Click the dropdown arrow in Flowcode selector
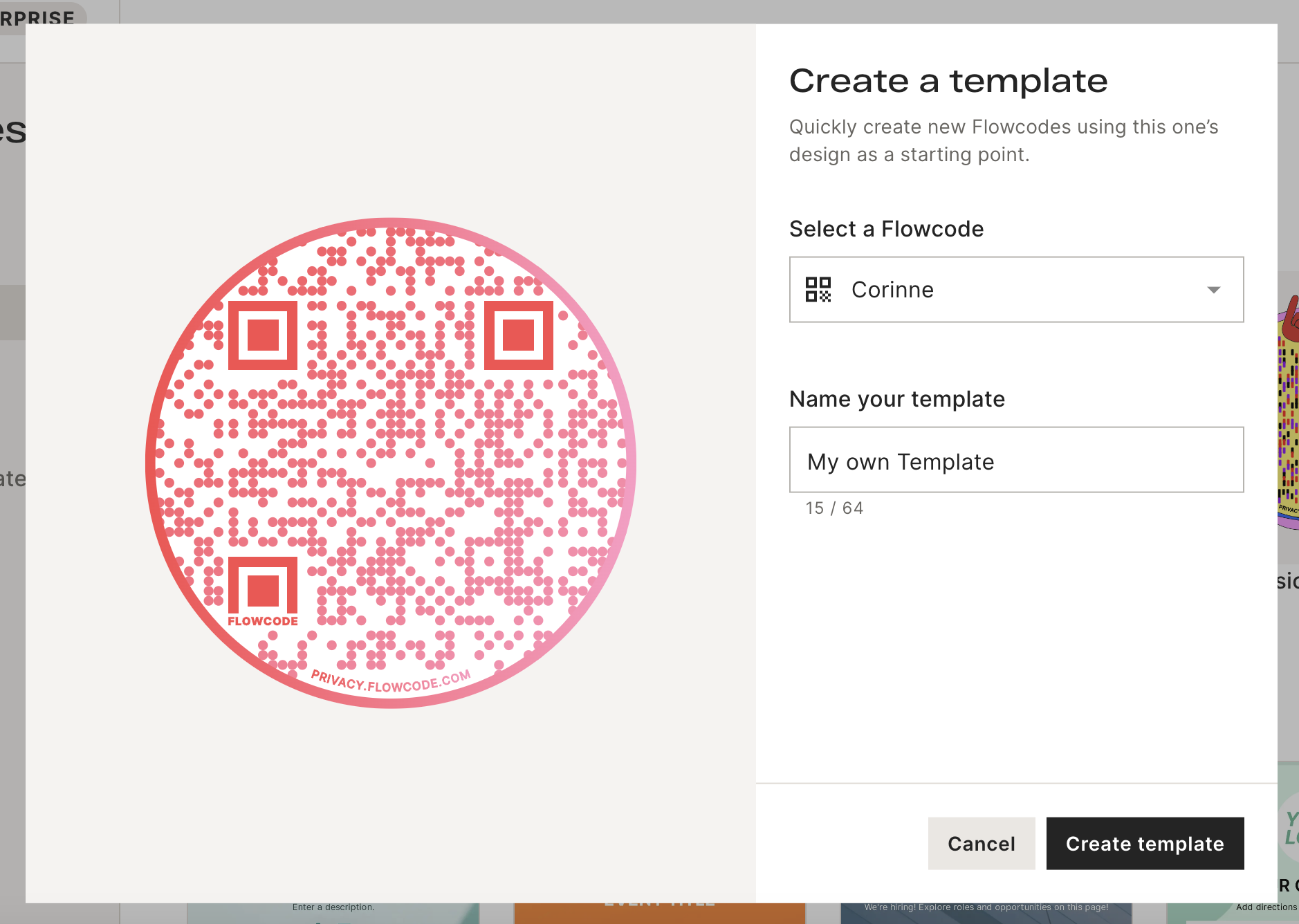Screen dimensions: 1299x924 coord(1213,290)
